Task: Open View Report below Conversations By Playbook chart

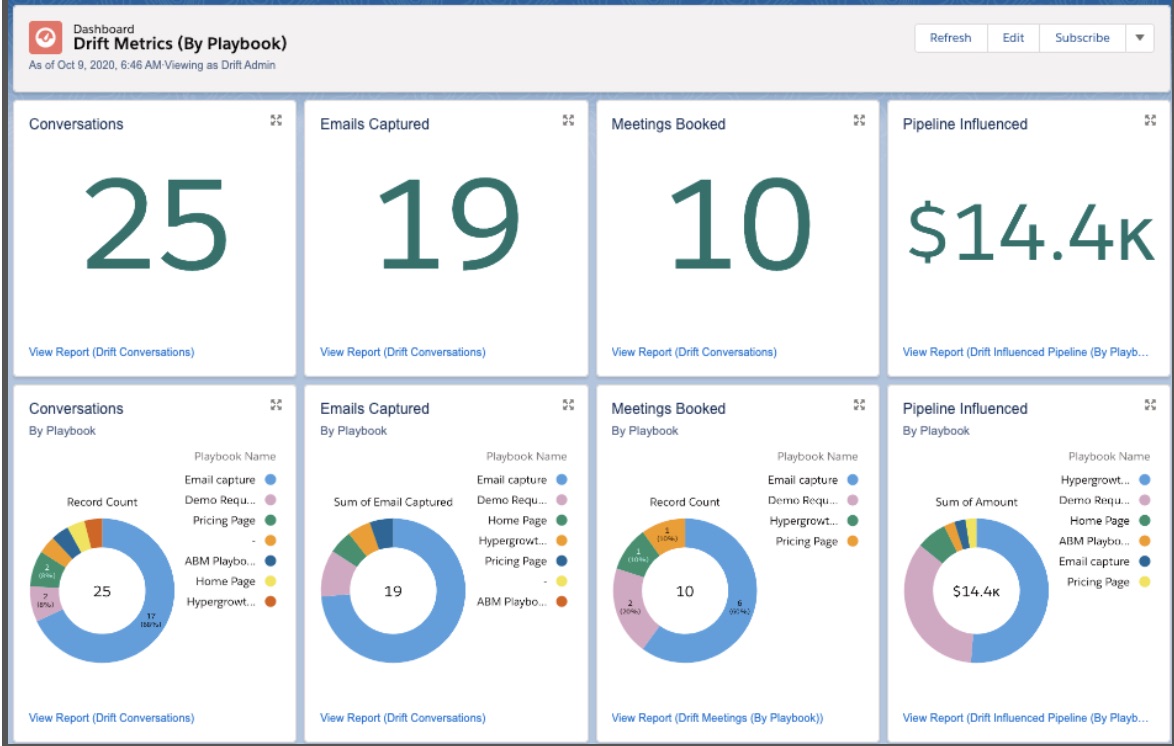Action: (112, 718)
